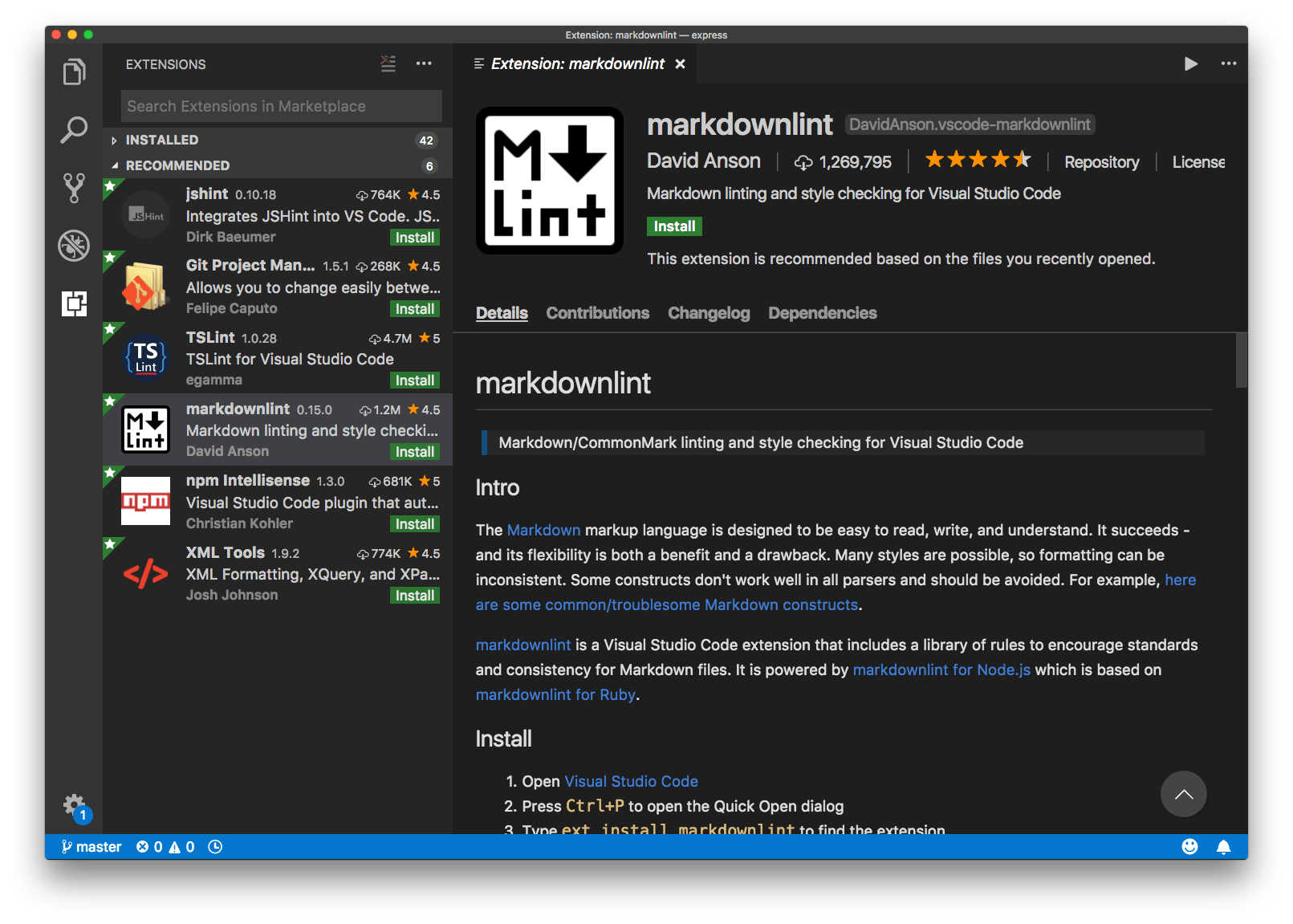
Task: Open the notifications bell in status bar
Action: tap(1223, 847)
